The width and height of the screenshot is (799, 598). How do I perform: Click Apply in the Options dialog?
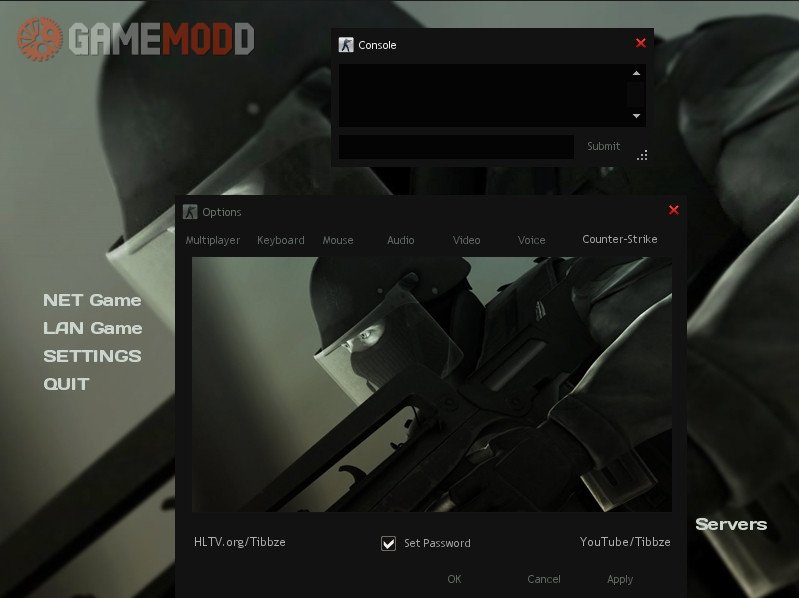620,579
